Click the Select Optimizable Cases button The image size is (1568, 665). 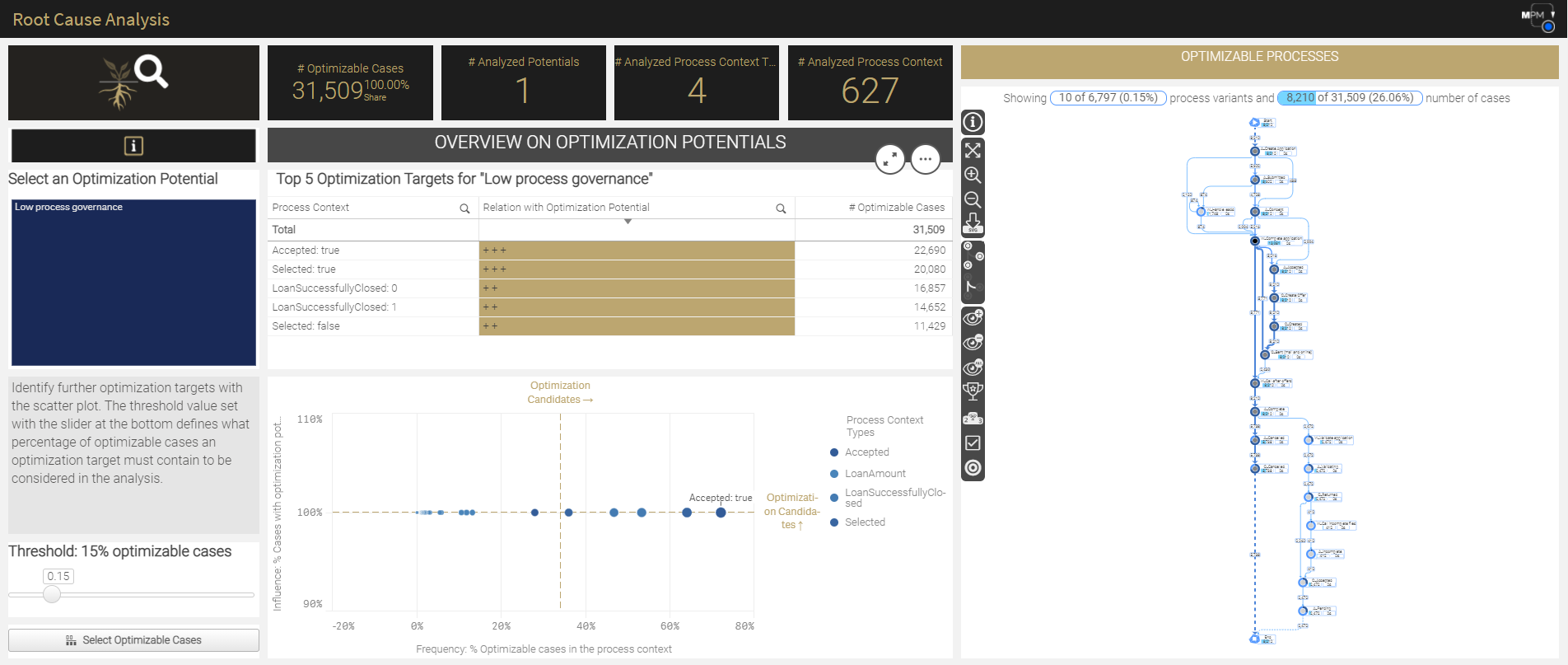click(133, 640)
